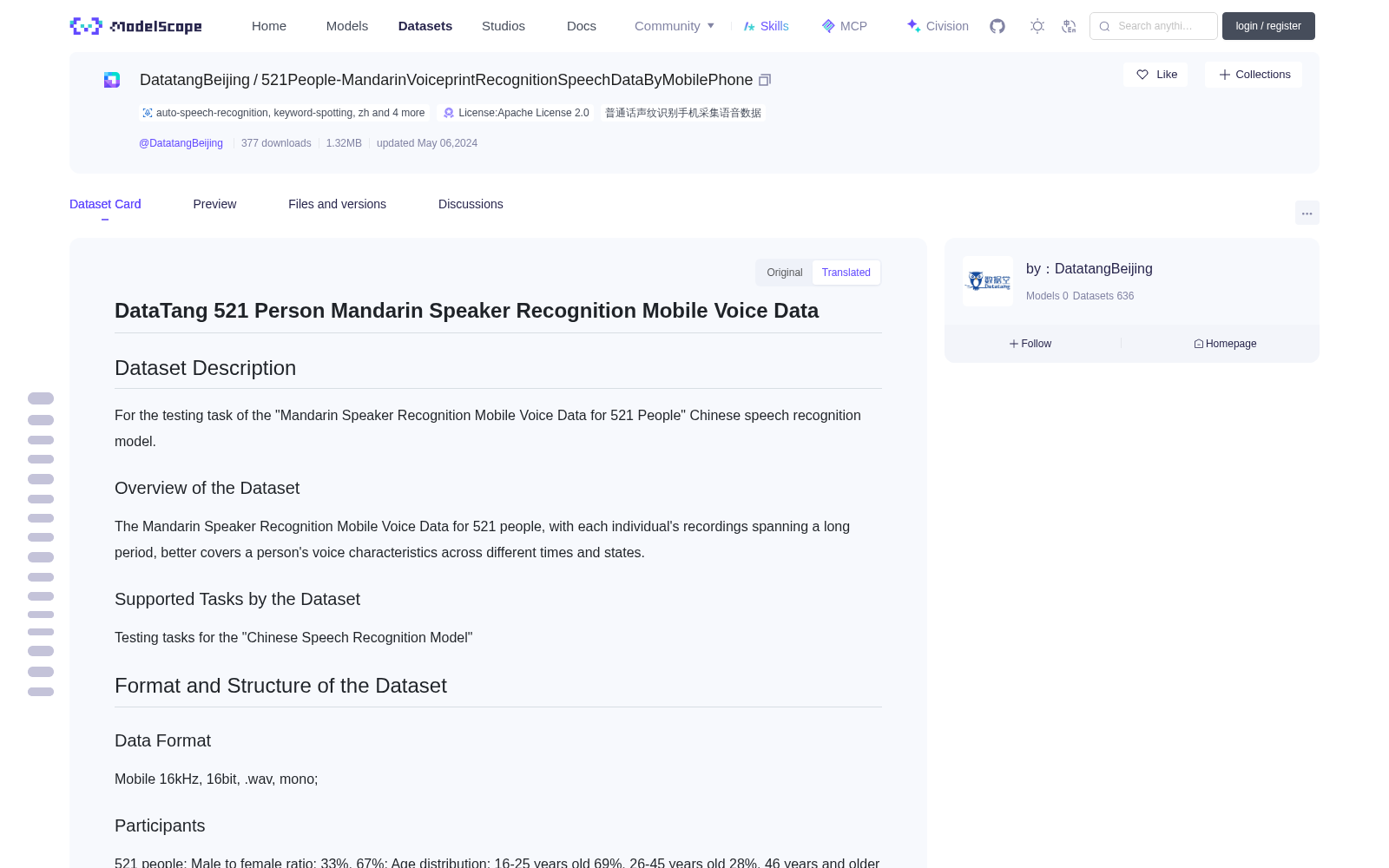
Task: Expand the Community dropdown menu
Action: click(675, 26)
